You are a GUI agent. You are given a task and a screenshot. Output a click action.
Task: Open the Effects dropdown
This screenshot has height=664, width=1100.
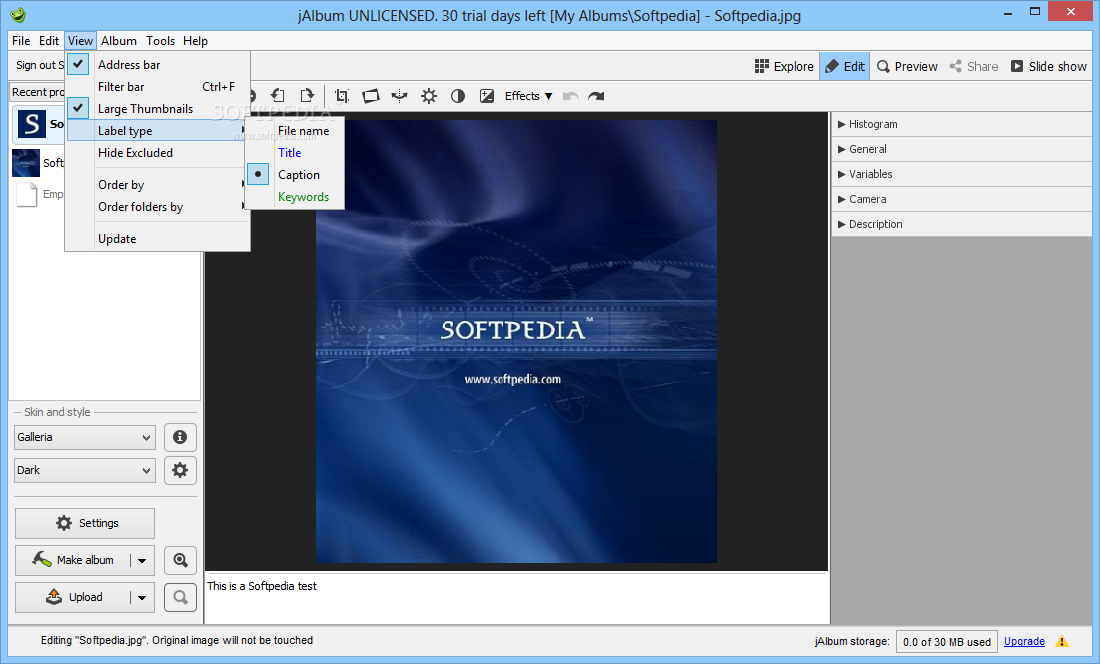pos(528,96)
